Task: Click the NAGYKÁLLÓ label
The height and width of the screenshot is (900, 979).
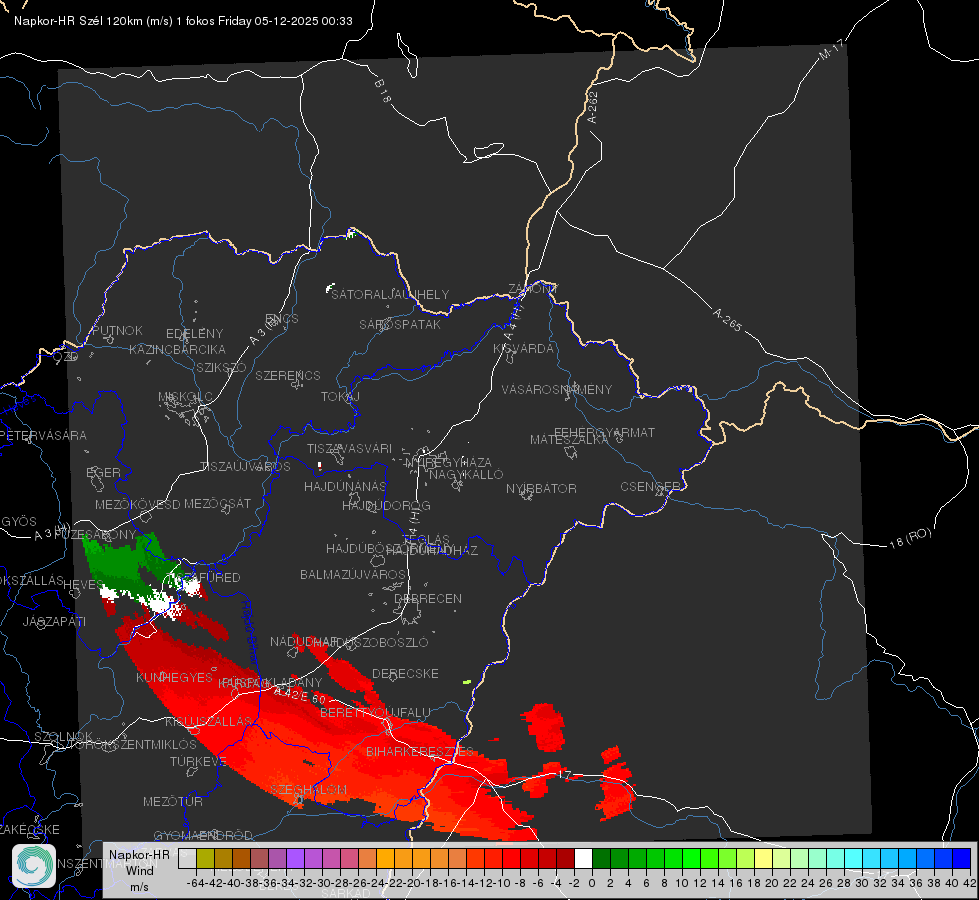Action: coord(466,475)
